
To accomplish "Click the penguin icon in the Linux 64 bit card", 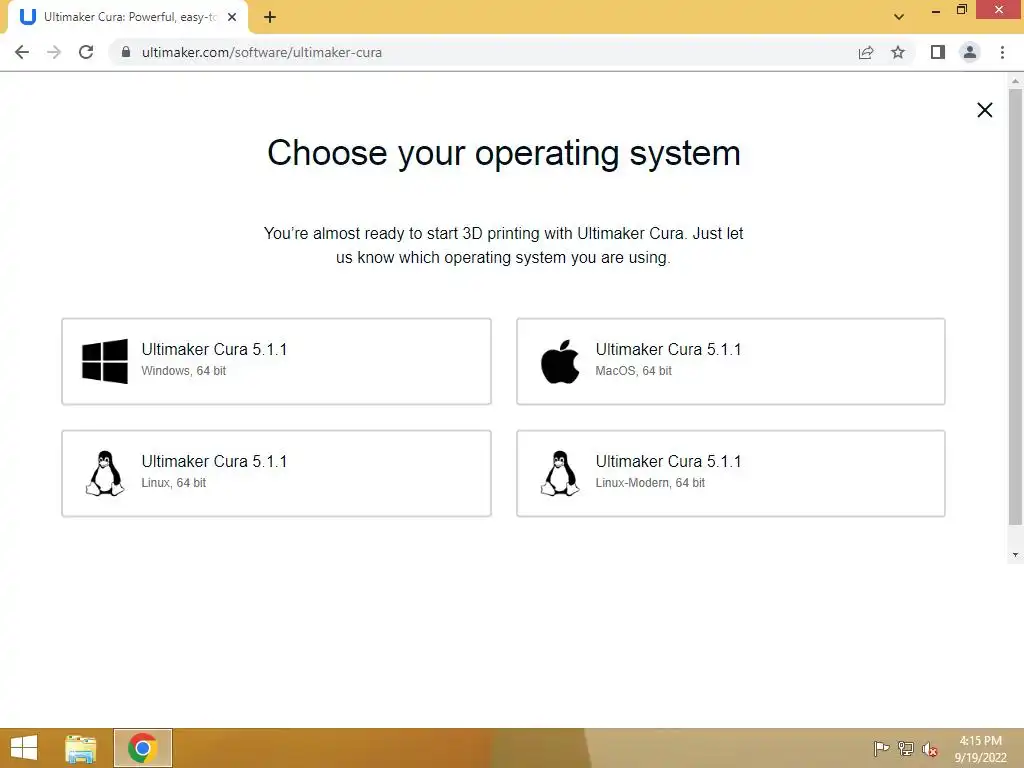I will pyautogui.click(x=104, y=473).
